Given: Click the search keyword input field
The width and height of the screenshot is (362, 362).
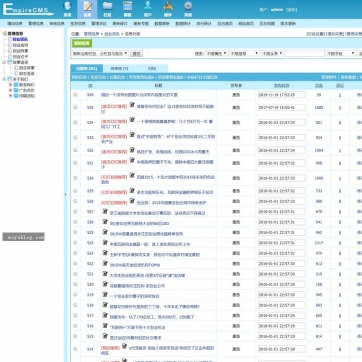Looking at the screenshot, I should pyautogui.click(x=305, y=53).
